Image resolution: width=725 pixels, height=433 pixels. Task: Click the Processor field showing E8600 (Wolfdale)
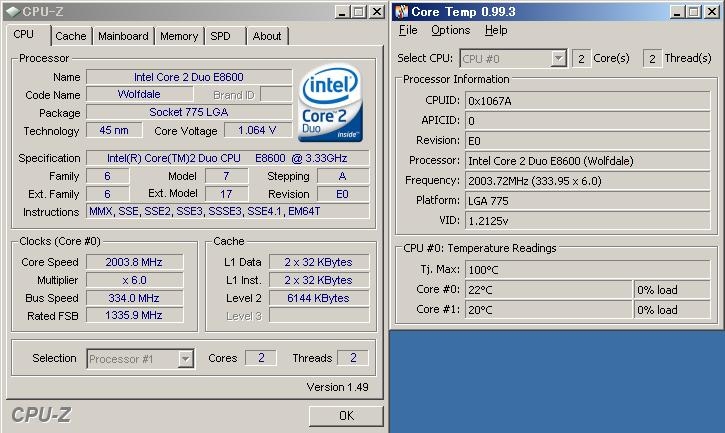click(587, 161)
